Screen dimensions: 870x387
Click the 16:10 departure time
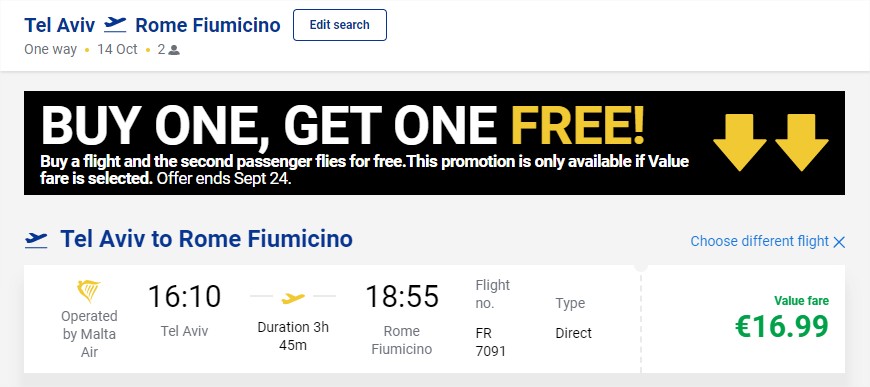[184, 296]
